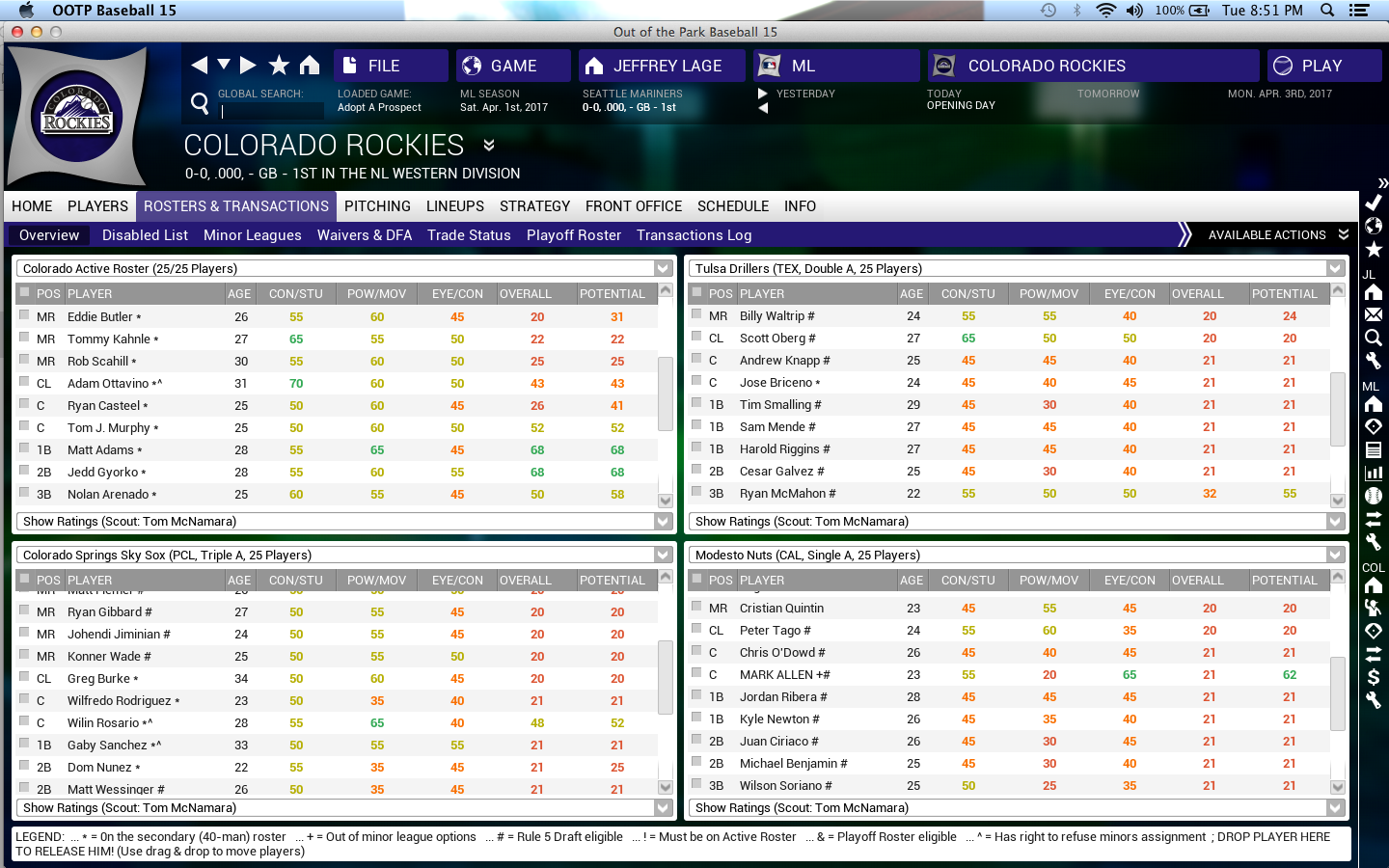Open the dollar sign icon under COL sidebar
This screenshot has height=868, width=1389.
pyautogui.click(x=1373, y=677)
